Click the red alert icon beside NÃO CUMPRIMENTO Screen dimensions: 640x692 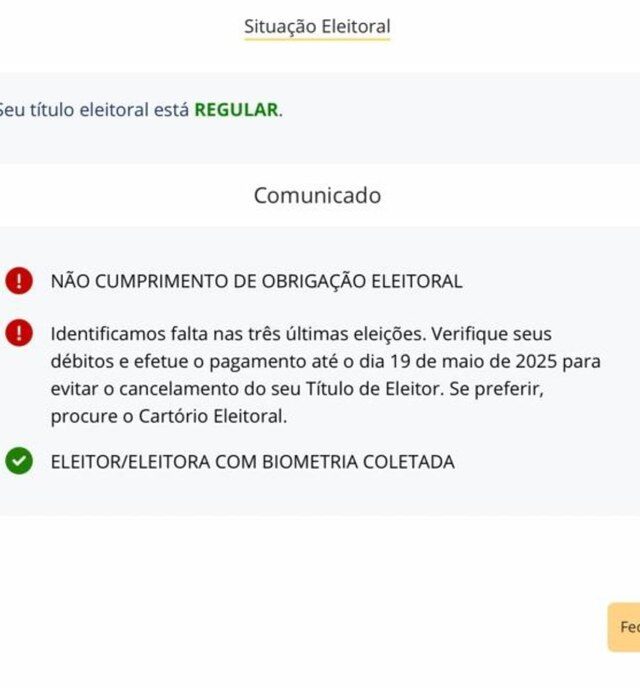coord(19,281)
